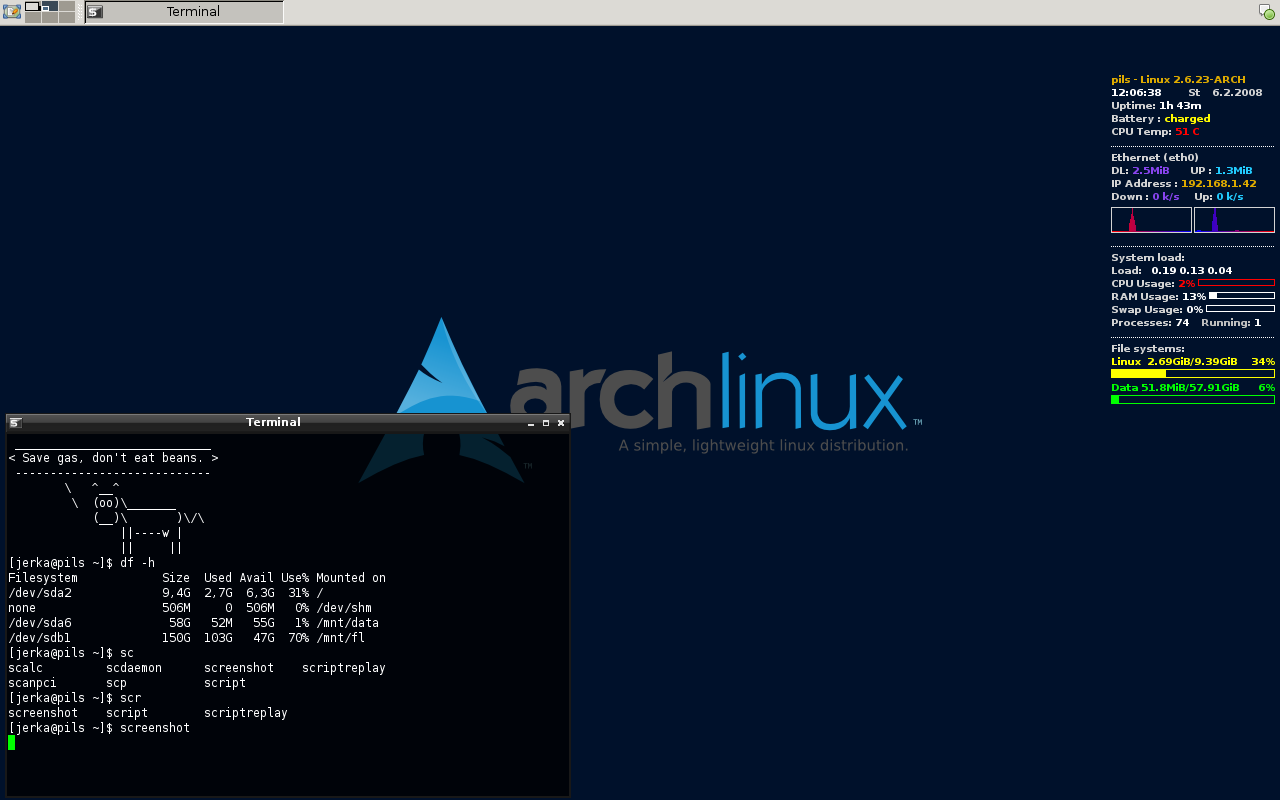This screenshot has width=1280, height=800.
Task: Click the '12:06:38' clock in the monitor
Action: click(1136, 93)
